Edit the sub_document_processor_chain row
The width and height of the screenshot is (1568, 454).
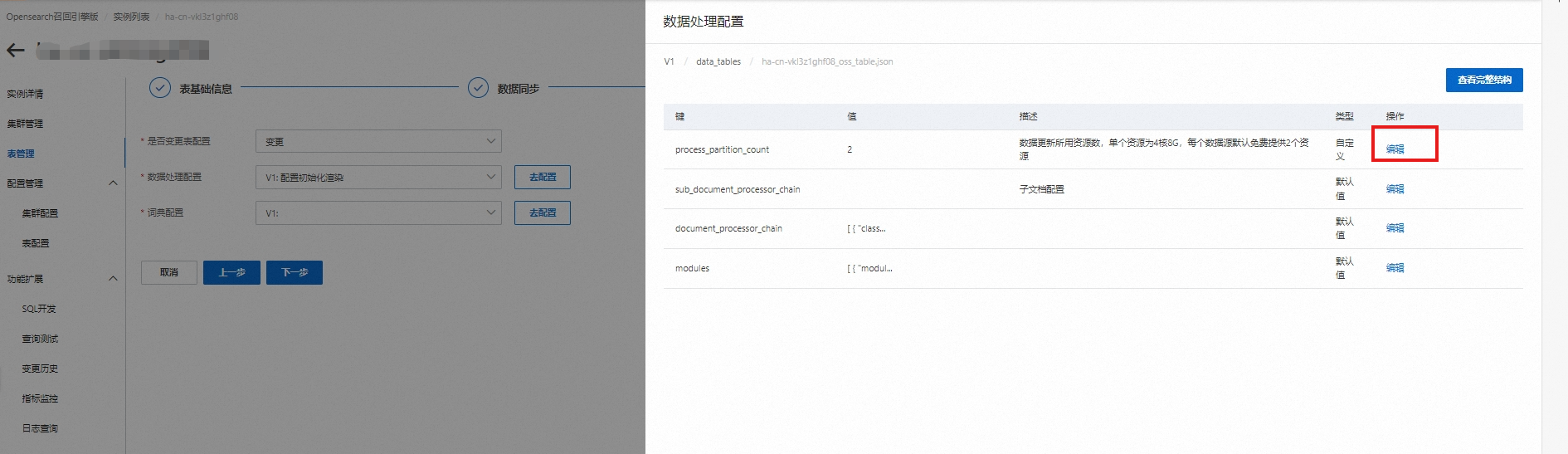coord(1395,189)
